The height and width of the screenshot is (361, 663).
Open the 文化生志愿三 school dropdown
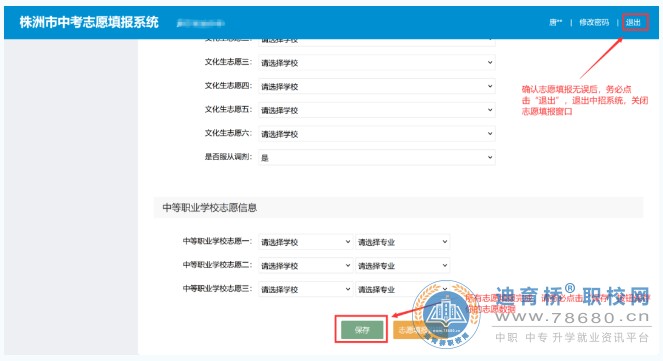(x=377, y=63)
